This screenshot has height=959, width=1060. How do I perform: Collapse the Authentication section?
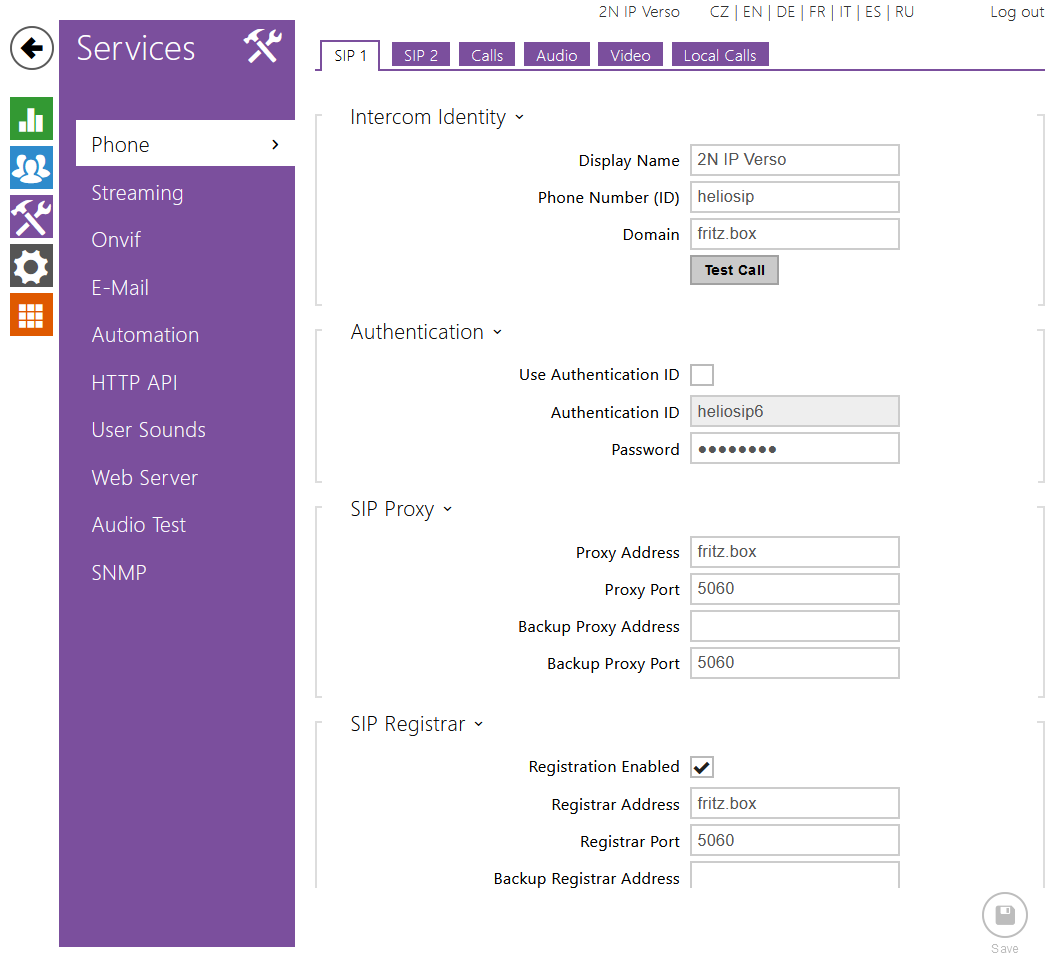coord(497,333)
